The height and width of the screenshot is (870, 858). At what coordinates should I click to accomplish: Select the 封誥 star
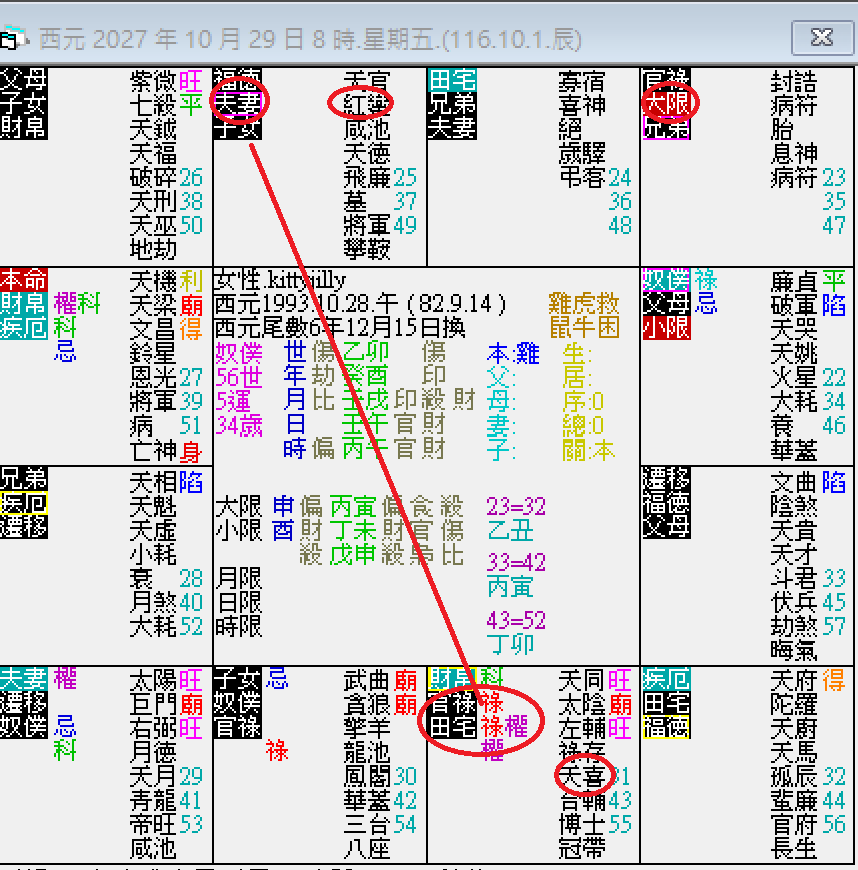coord(794,81)
